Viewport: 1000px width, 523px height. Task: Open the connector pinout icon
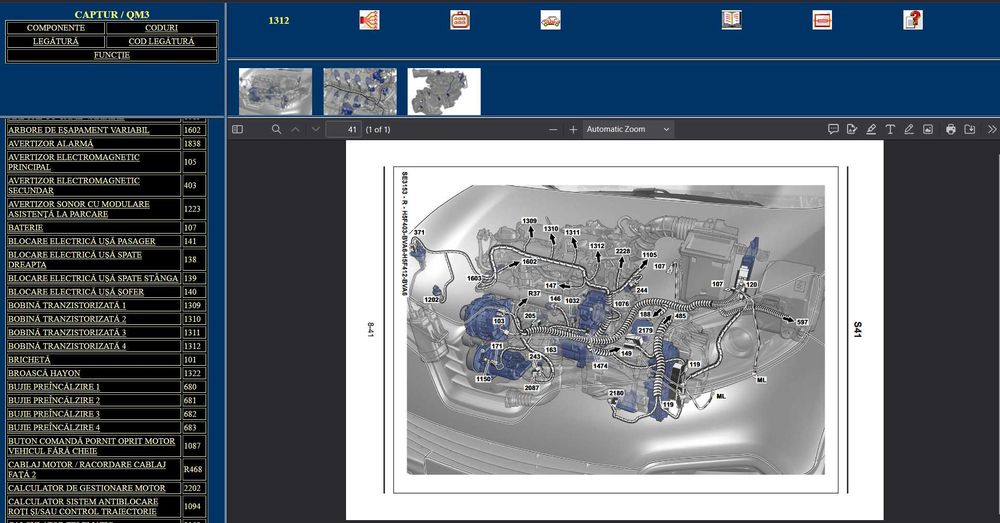tap(460, 20)
